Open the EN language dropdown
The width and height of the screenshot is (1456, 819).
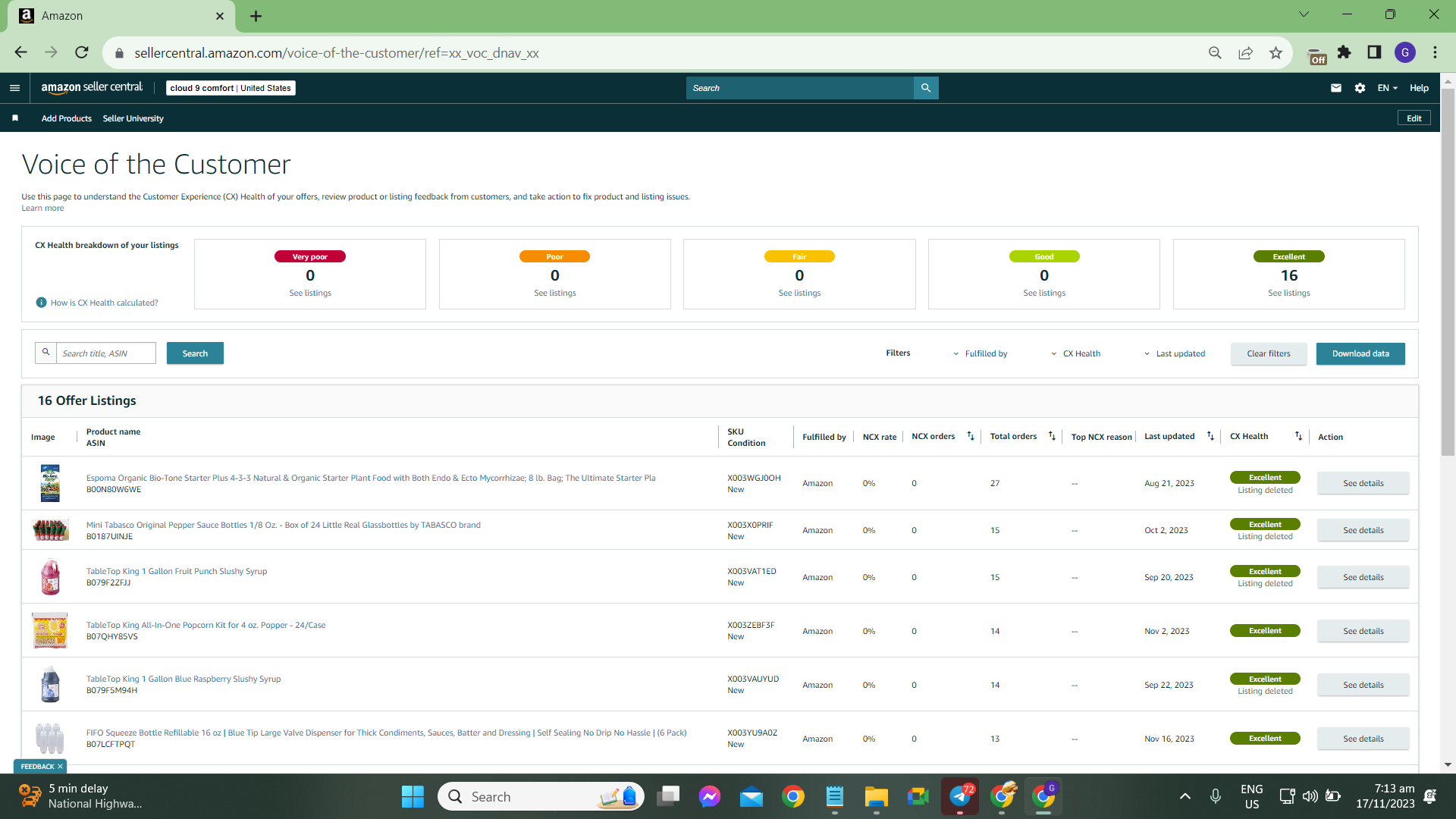tap(1388, 88)
